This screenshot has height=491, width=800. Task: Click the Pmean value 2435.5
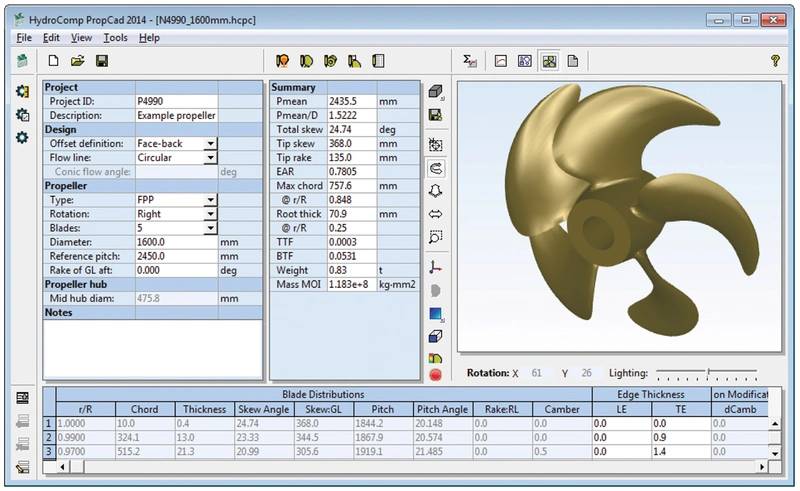pyautogui.click(x=352, y=102)
